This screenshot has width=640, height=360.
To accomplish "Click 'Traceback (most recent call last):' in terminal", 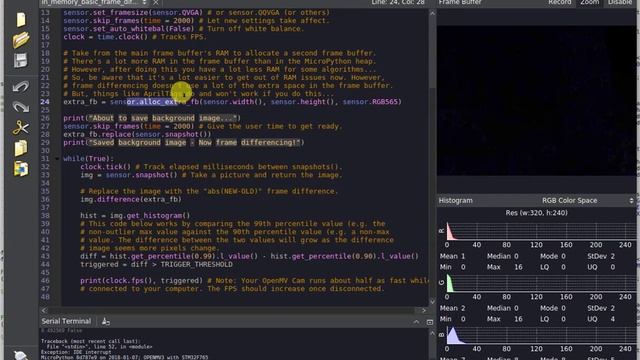I will [x=91, y=341].
